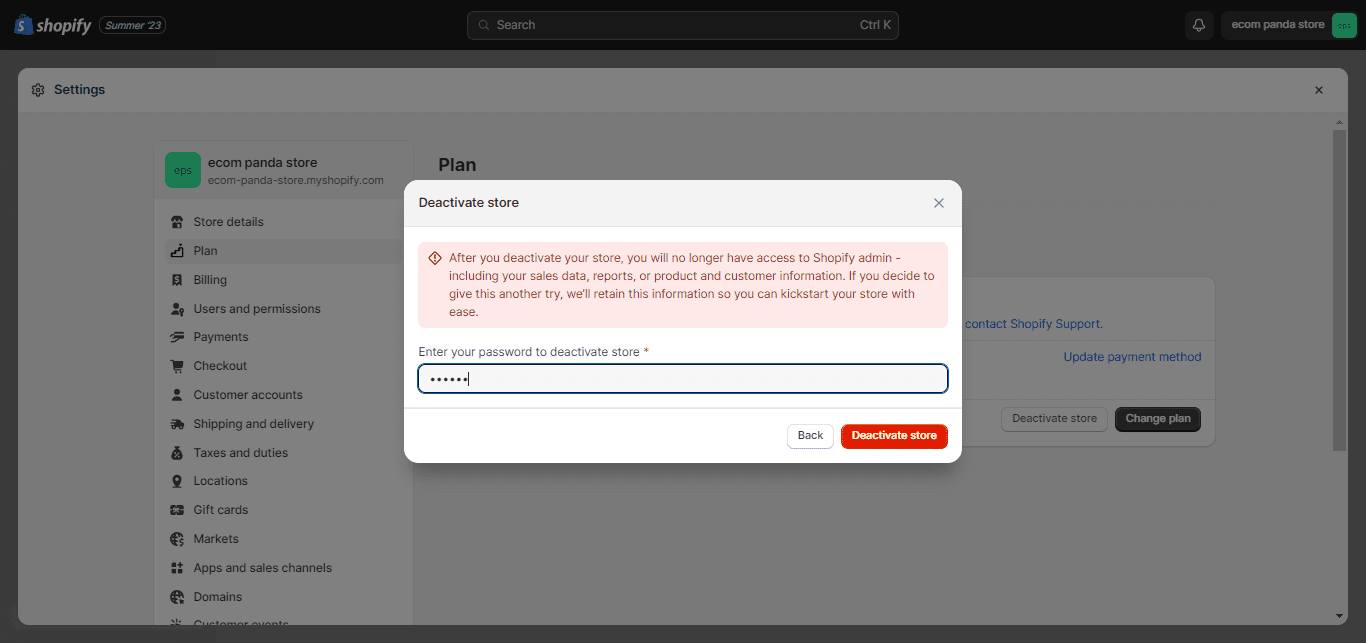Select the Billing card icon in sidebar
Image resolution: width=1366 pixels, height=643 pixels.
point(177,279)
